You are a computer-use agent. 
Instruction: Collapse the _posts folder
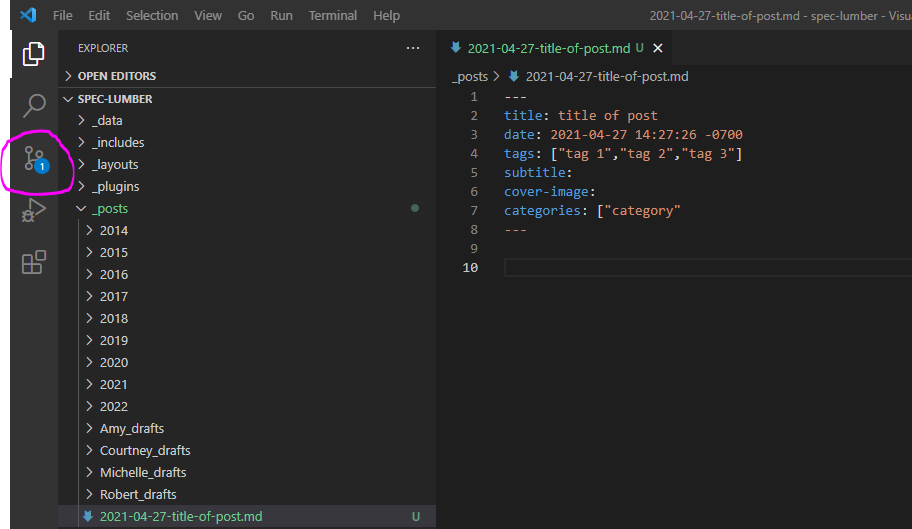pos(109,208)
